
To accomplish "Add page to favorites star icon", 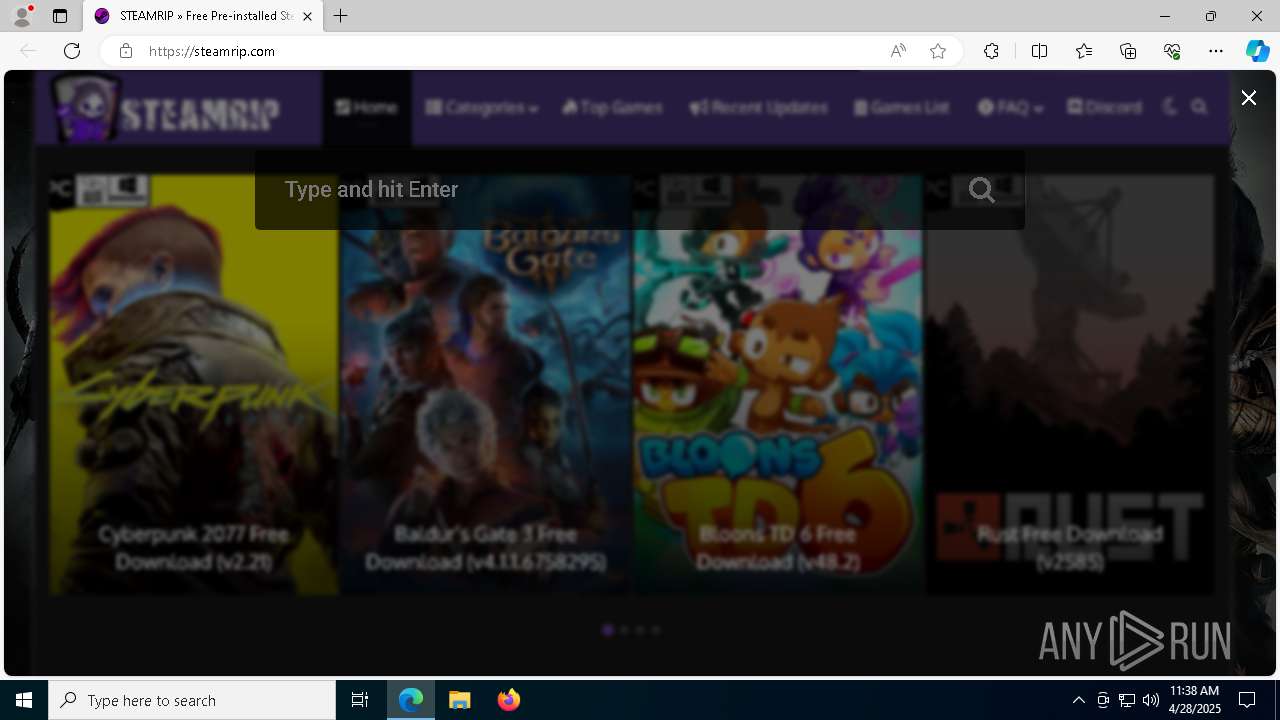I will pyautogui.click(x=938, y=51).
